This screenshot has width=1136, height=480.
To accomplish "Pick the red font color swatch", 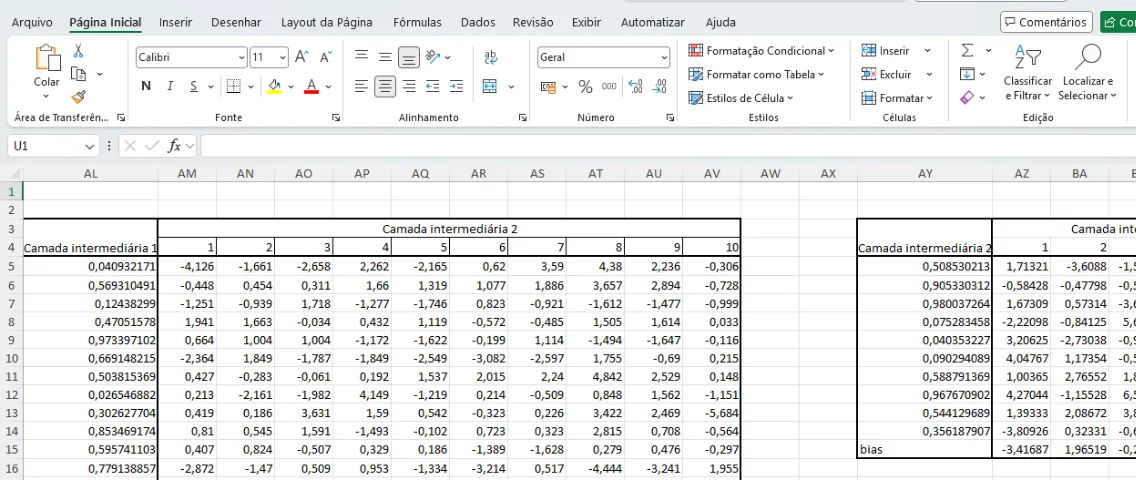I will (312, 87).
